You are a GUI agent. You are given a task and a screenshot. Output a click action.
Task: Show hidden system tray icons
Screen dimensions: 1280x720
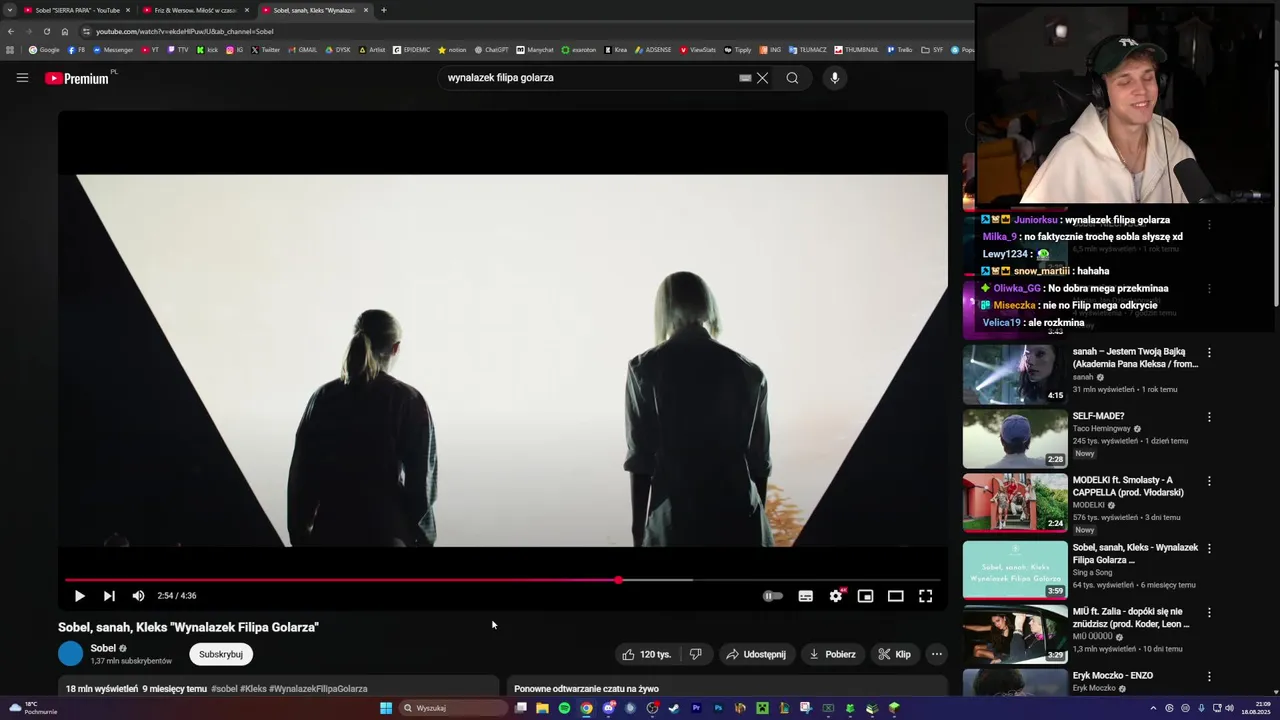pos(1153,708)
